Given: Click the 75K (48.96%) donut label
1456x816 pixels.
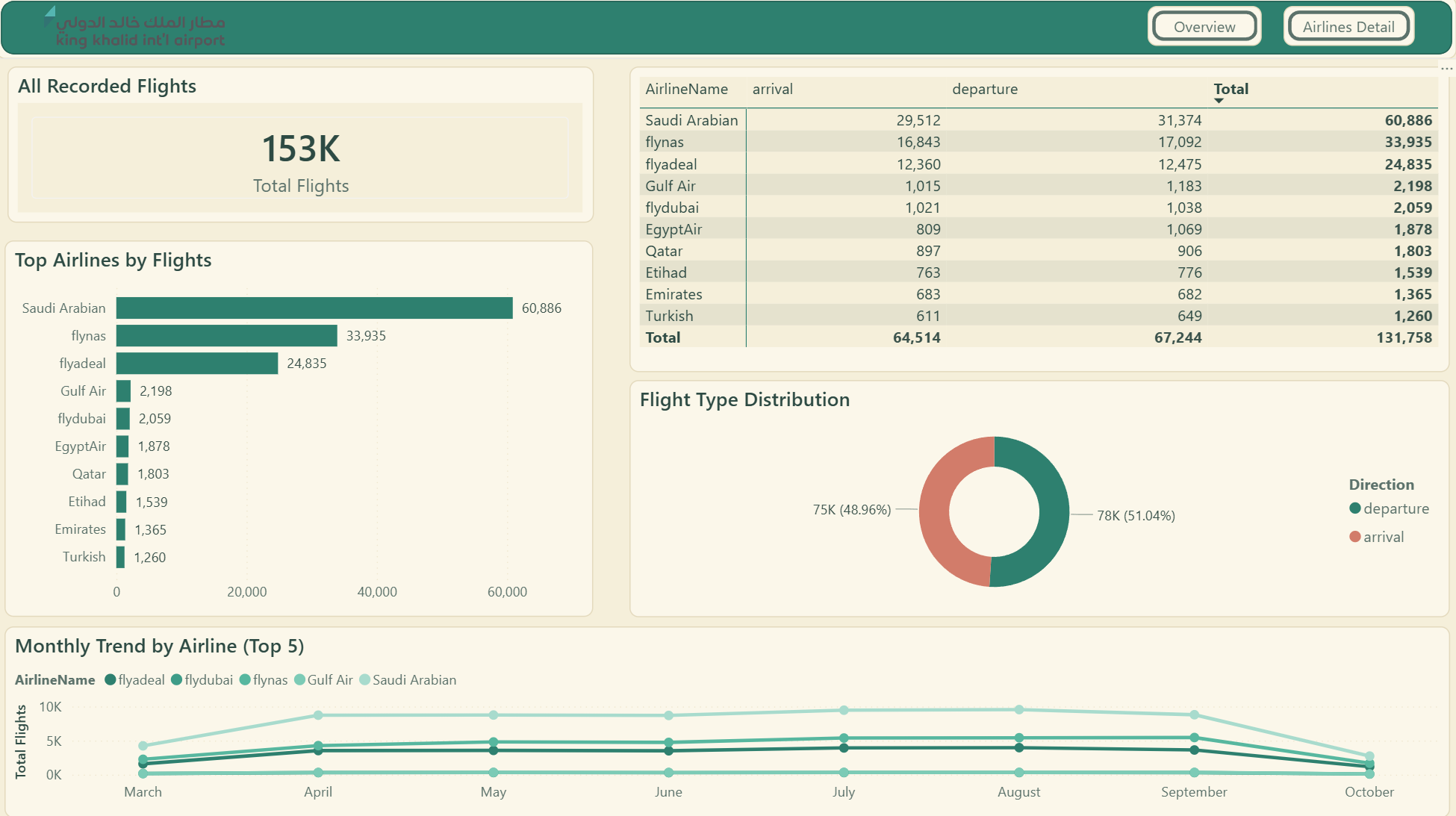Looking at the screenshot, I should click(851, 509).
